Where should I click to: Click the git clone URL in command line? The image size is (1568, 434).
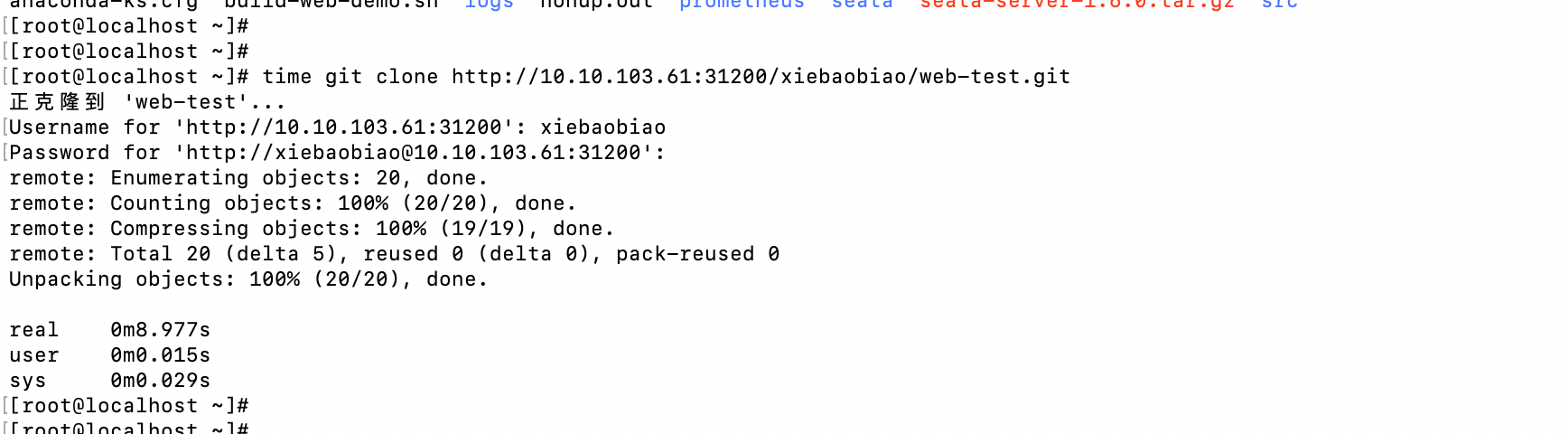(761, 77)
